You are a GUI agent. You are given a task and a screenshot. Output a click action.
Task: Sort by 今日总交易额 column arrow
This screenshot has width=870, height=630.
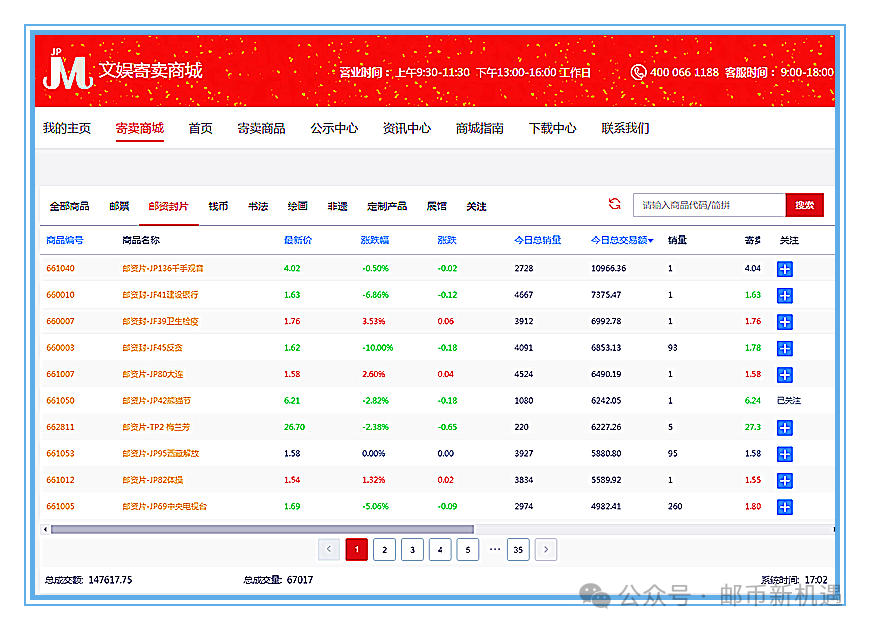(x=652, y=241)
